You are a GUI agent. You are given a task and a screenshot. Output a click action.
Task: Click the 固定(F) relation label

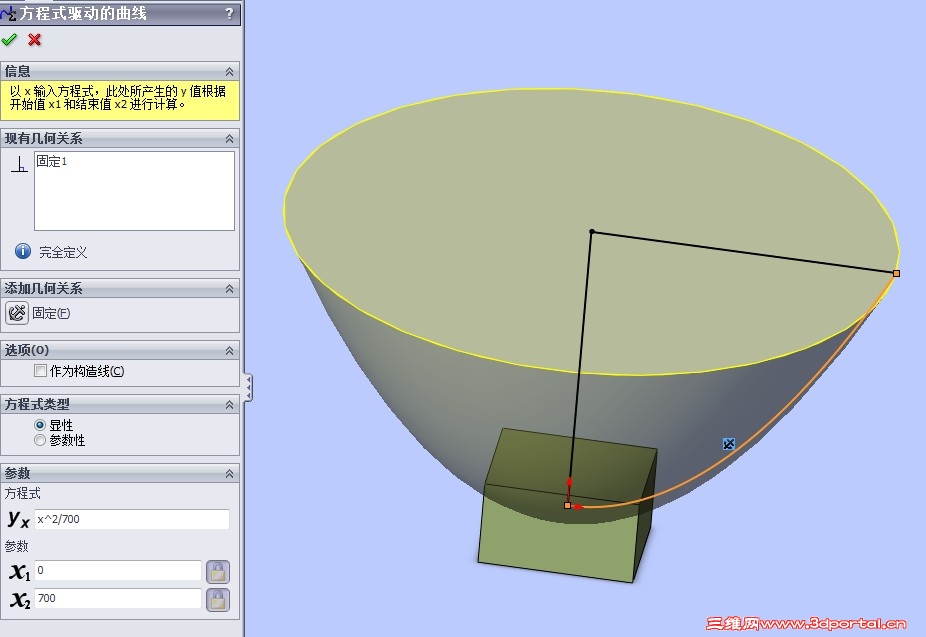[51, 313]
